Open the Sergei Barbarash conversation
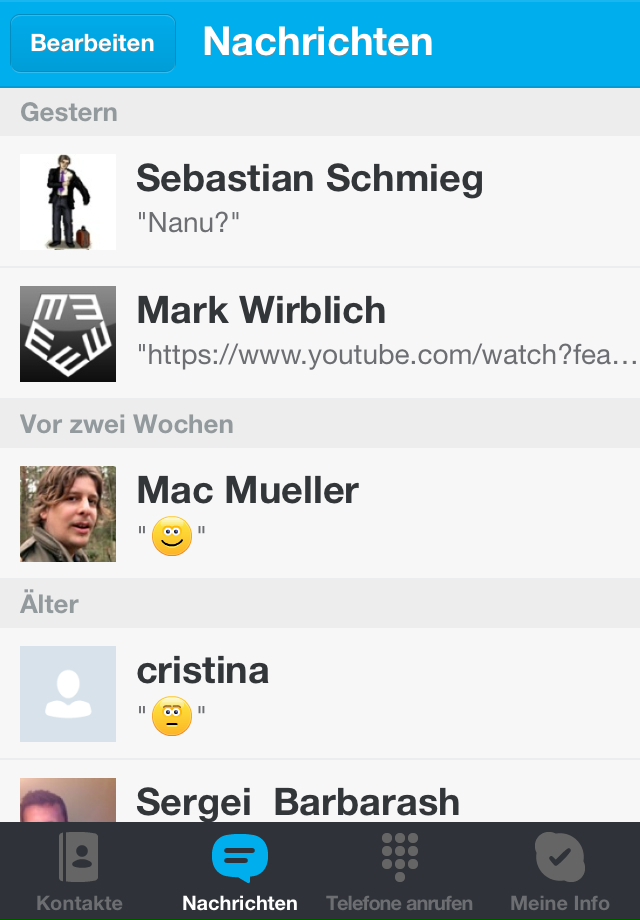640x920 pixels. click(298, 802)
